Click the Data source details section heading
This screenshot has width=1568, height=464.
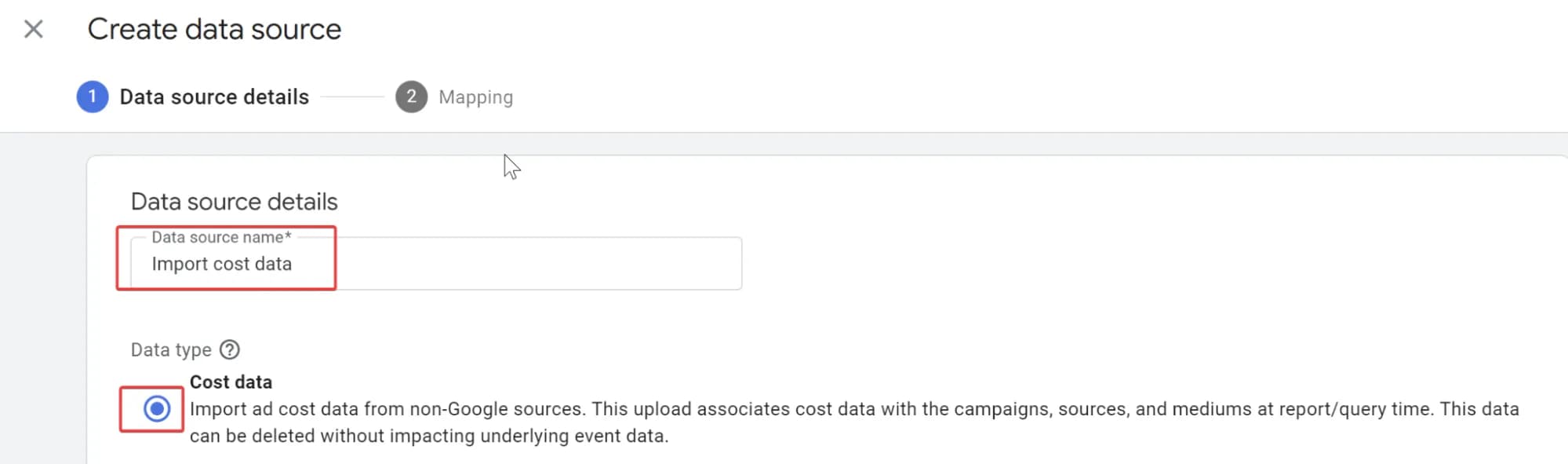click(234, 202)
